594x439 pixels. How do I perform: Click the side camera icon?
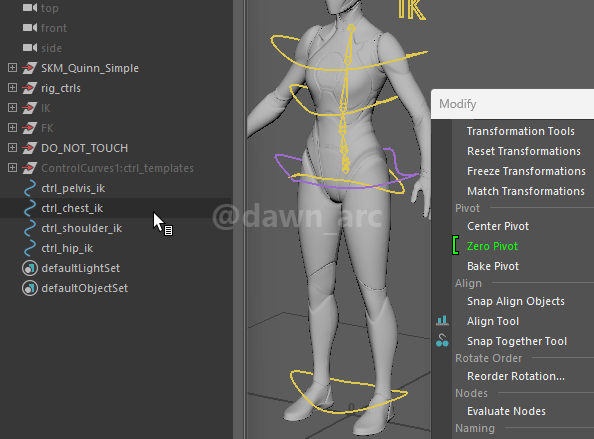(30, 48)
